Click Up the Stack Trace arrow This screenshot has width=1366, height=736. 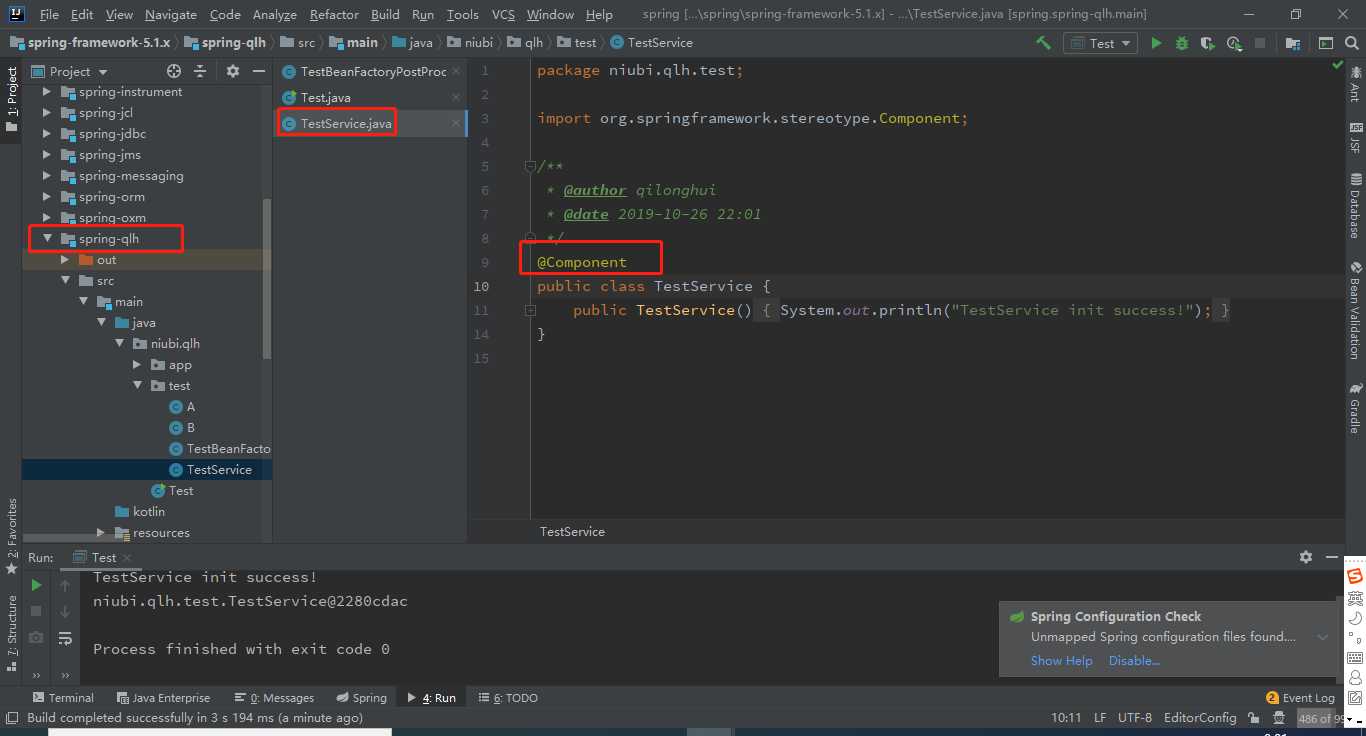(65, 585)
